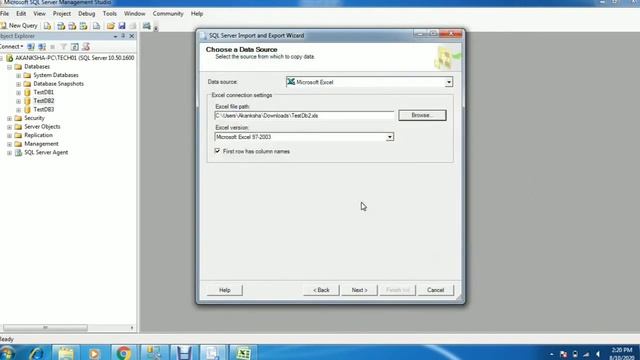Image resolution: width=640 pixels, height=360 pixels.
Task: Click the Activity Monitor icon in toolbar
Action: click(x=147, y=26)
